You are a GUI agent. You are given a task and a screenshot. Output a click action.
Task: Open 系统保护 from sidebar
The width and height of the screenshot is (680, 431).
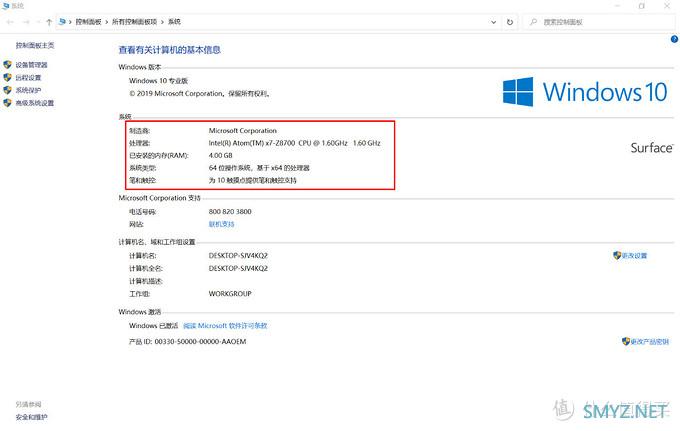28,90
